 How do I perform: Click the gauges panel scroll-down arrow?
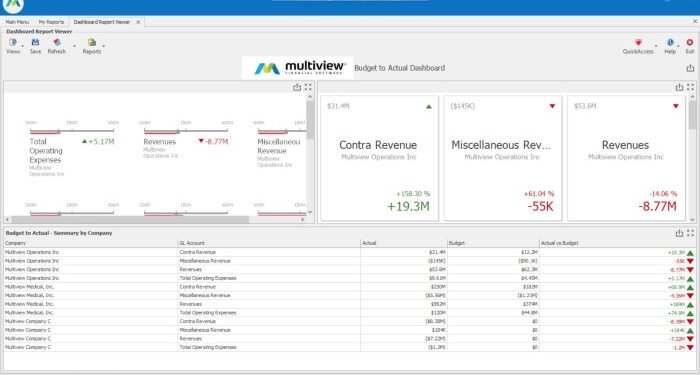click(x=310, y=212)
